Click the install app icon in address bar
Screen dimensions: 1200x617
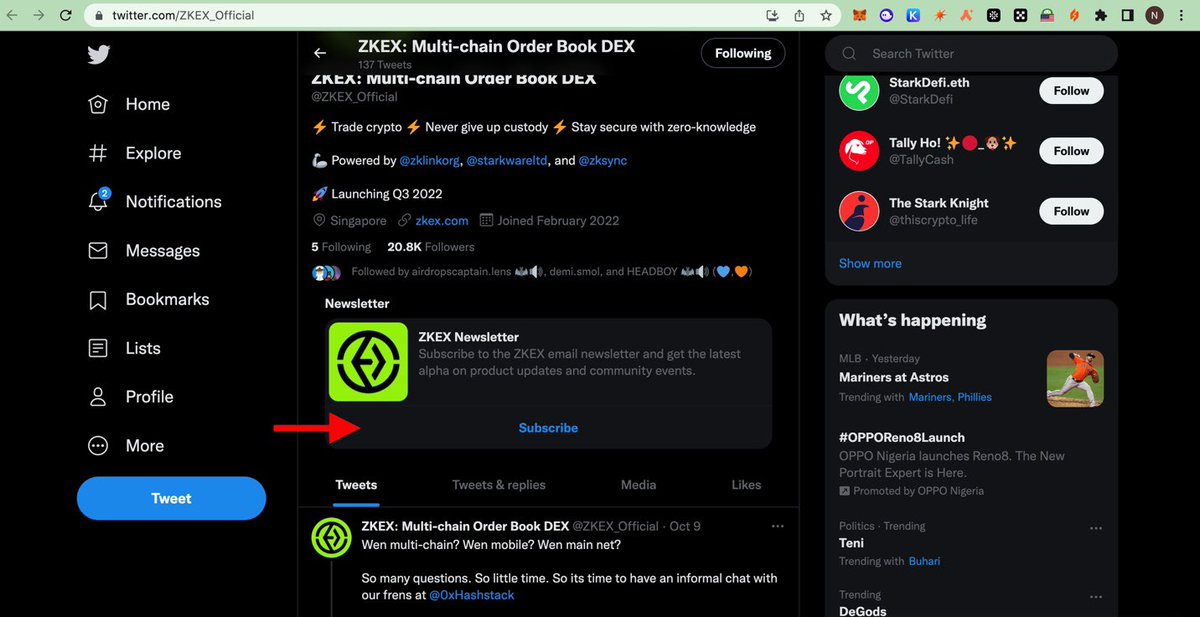pos(772,15)
